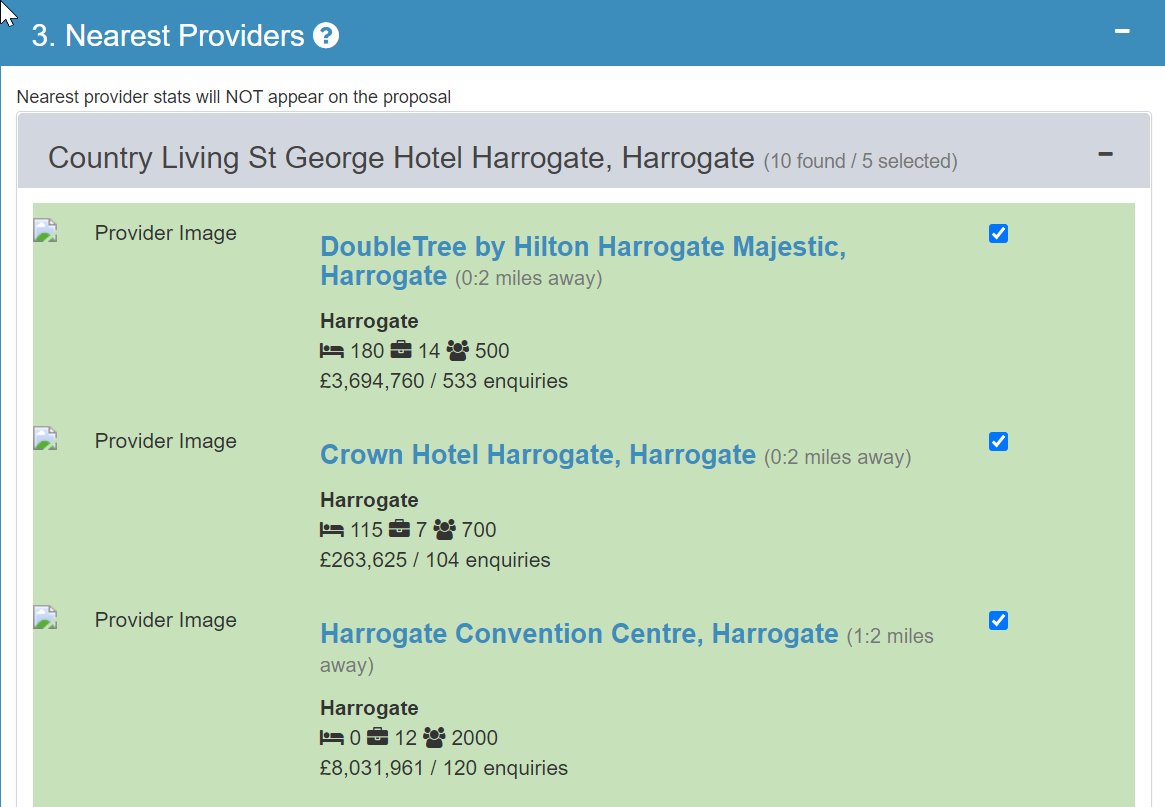Click the briefcase icon beside 14
The width and height of the screenshot is (1165, 807).
(400, 349)
